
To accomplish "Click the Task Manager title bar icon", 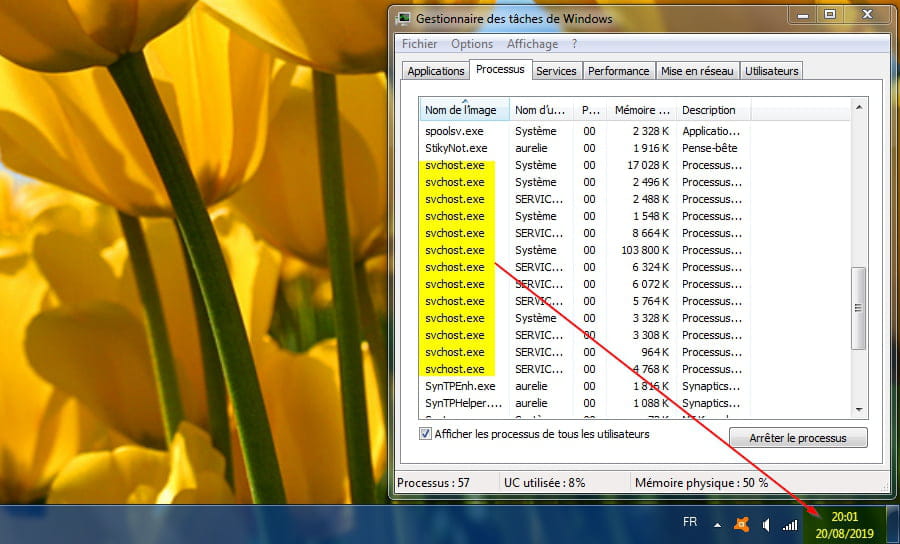I will (404, 19).
